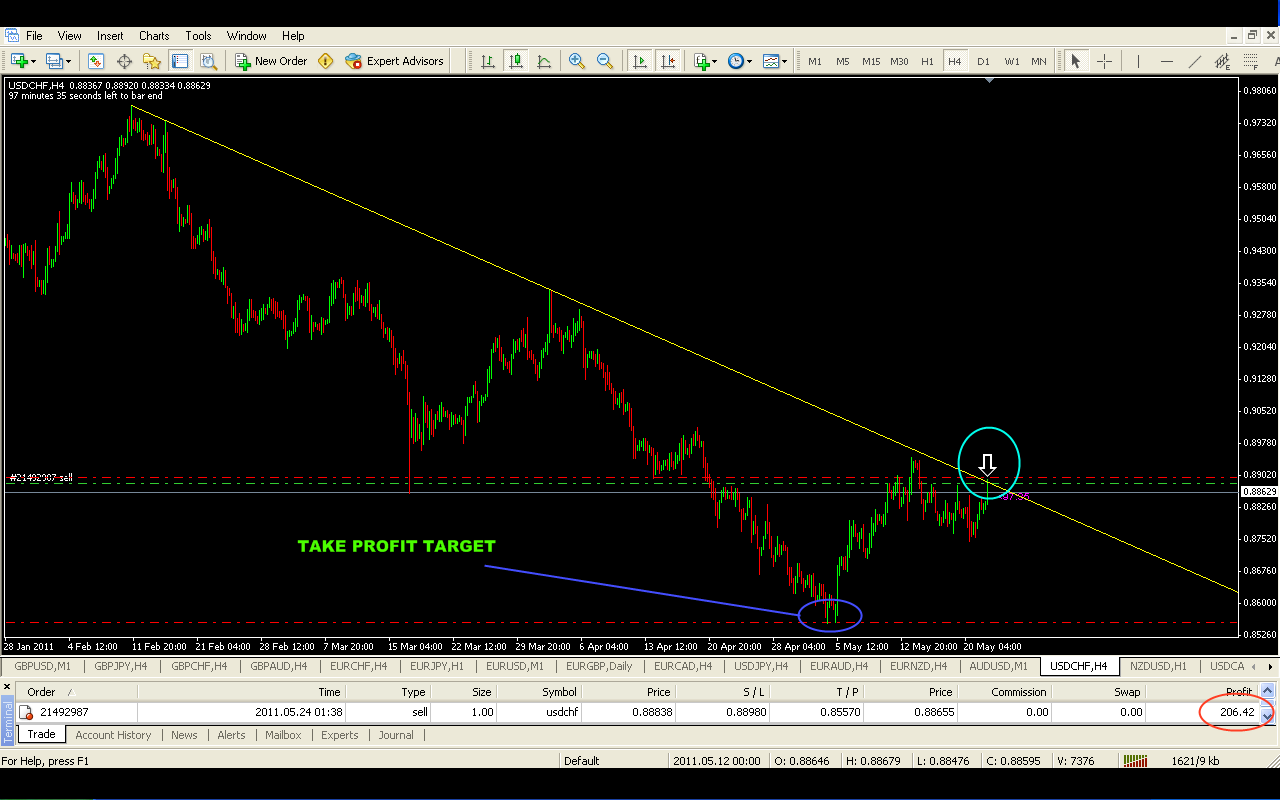
Task: Expand the Periodicity clock dropdown
Action: [739, 61]
